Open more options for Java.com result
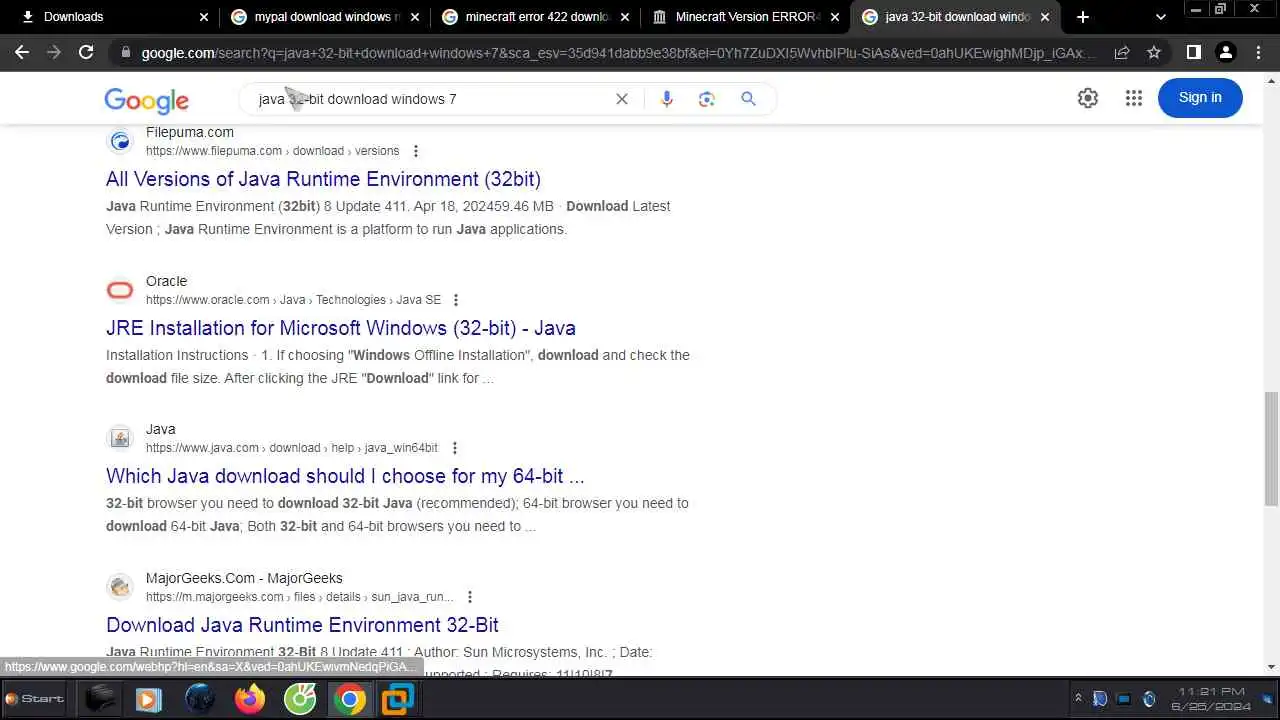 coord(454,448)
